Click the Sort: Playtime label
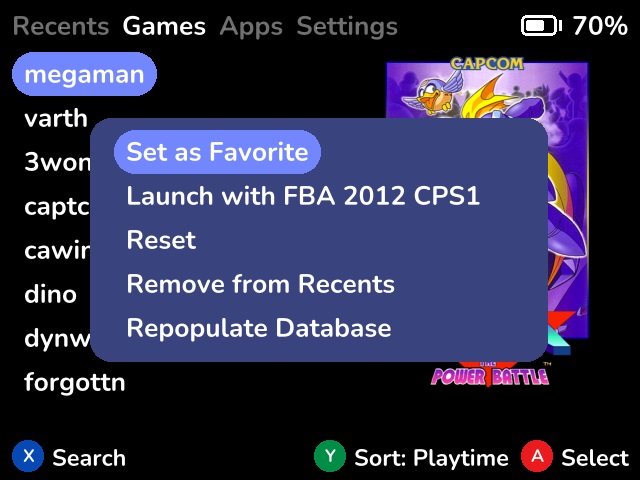640x480 pixels. (x=431, y=458)
